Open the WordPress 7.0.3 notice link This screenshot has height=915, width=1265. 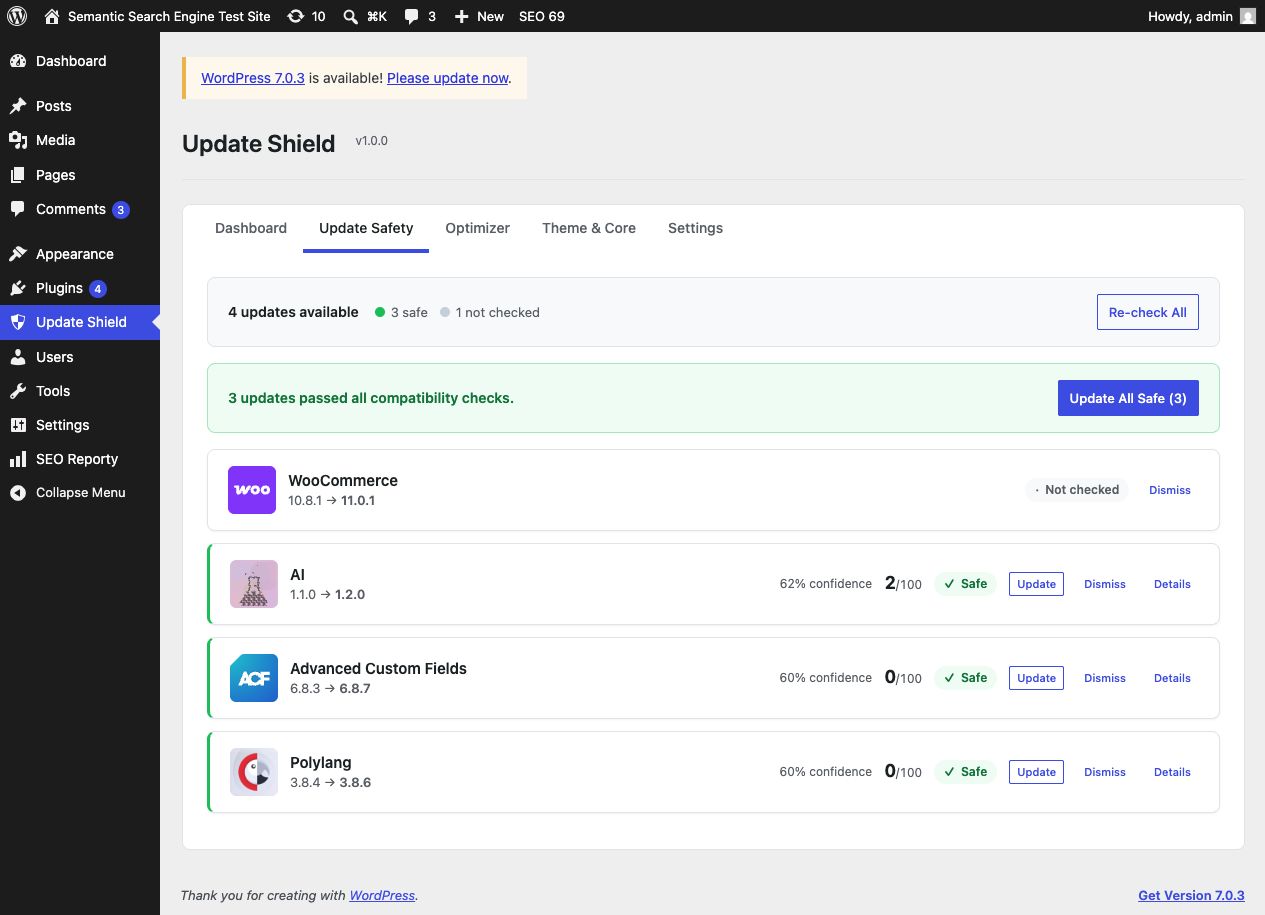[253, 78]
